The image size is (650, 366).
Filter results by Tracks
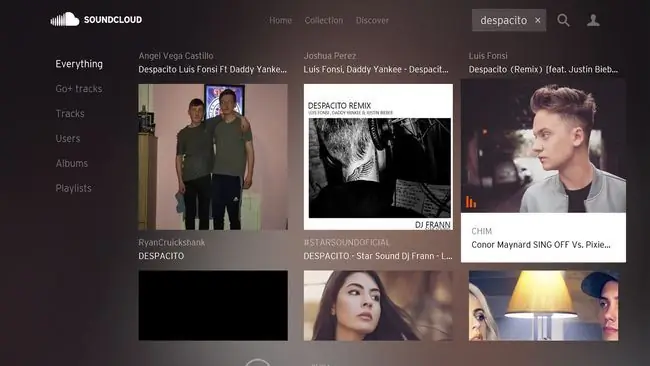pyautogui.click(x=70, y=114)
